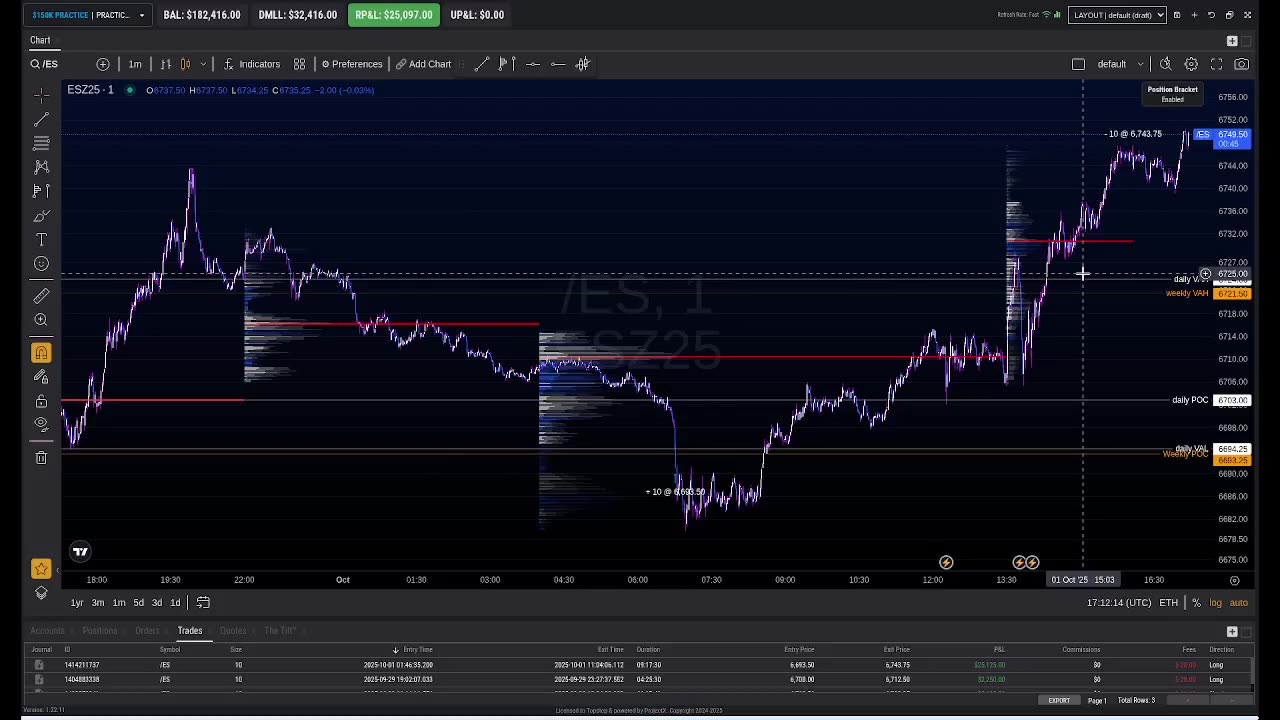Screen dimensions: 1280x720
Task: Open the Orders tab
Action: pos(147,631)
